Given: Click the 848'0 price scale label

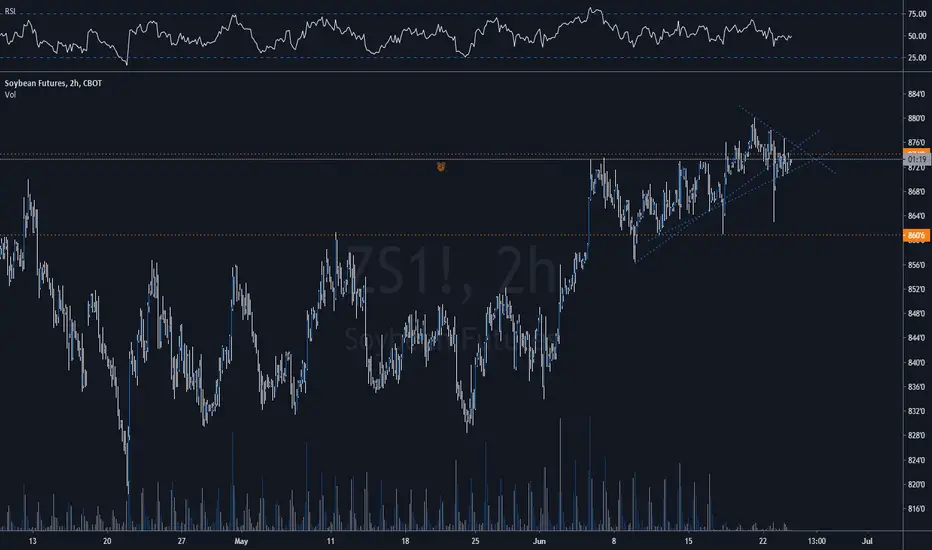Looking at the screenshot, I should tap(917, 313).
